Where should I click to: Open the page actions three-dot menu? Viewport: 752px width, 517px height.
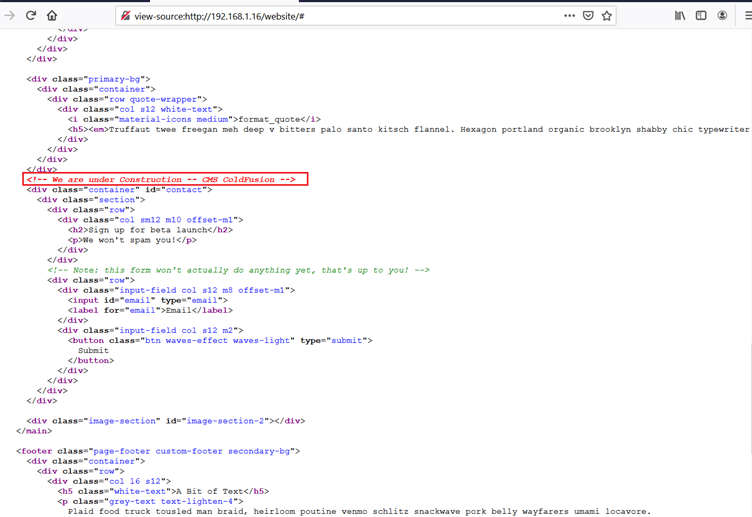569,15
